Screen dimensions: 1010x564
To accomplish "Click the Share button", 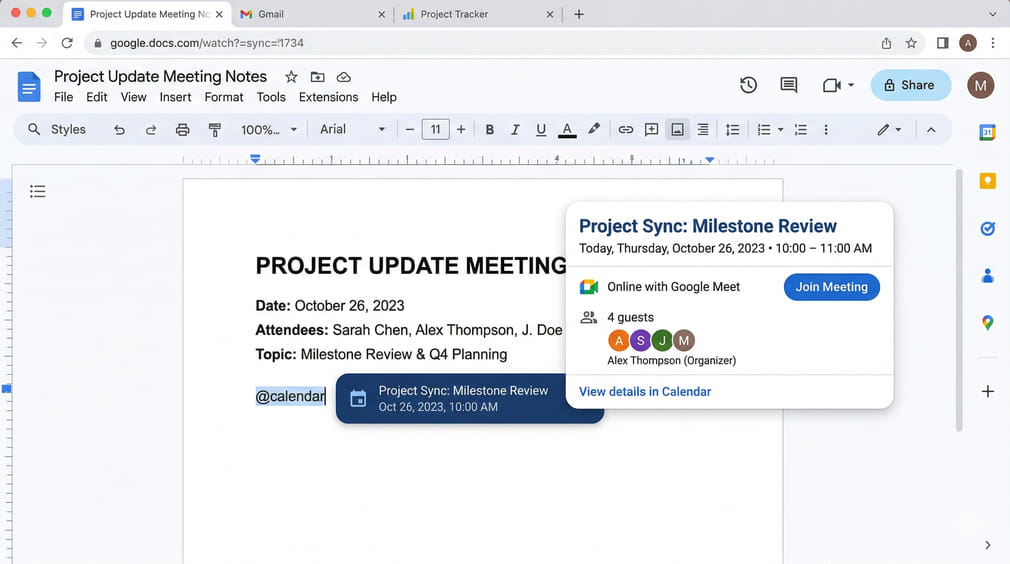I will click(x=910, y=85).
